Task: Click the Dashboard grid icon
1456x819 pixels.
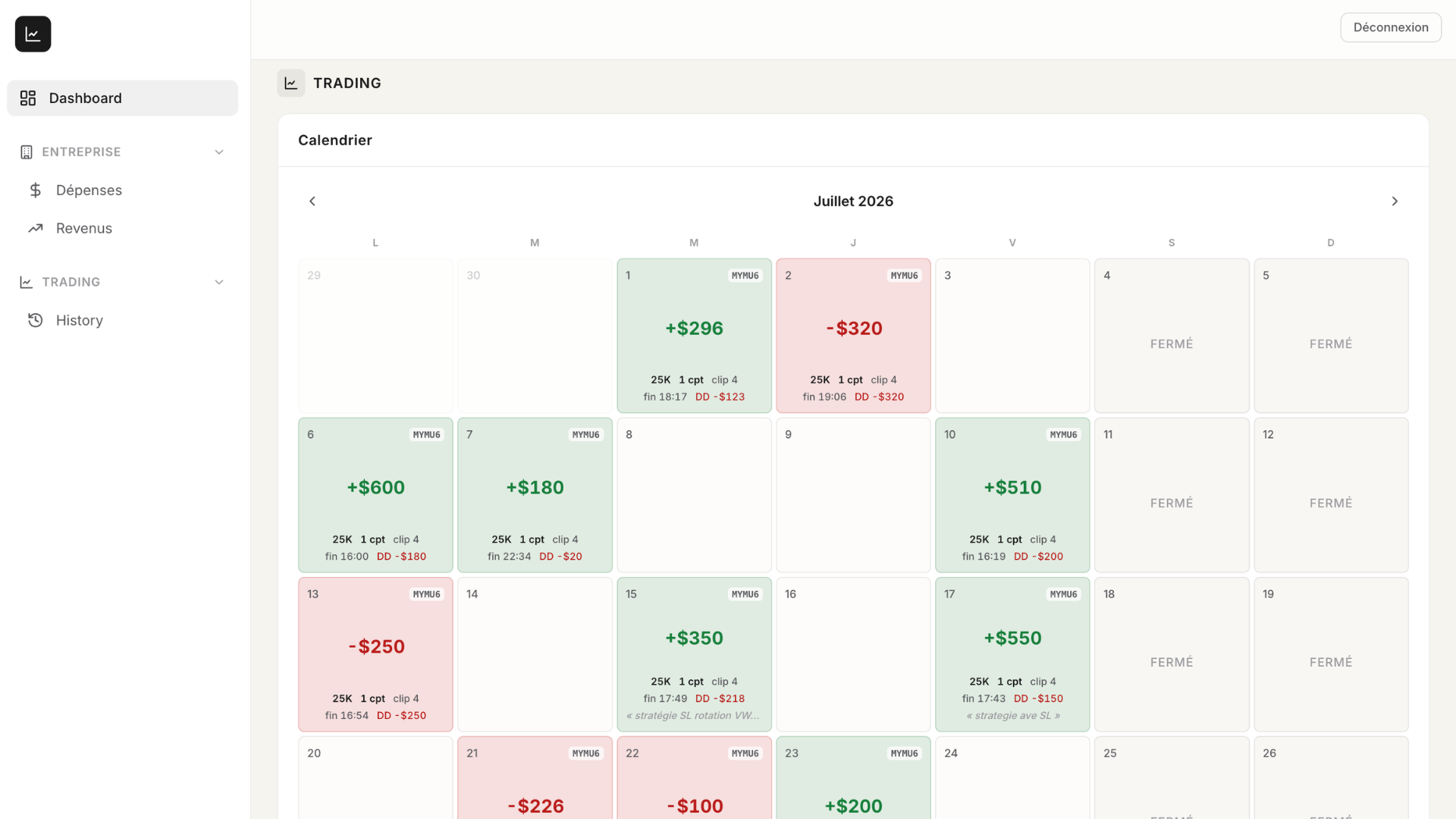Action: (28, 98)
